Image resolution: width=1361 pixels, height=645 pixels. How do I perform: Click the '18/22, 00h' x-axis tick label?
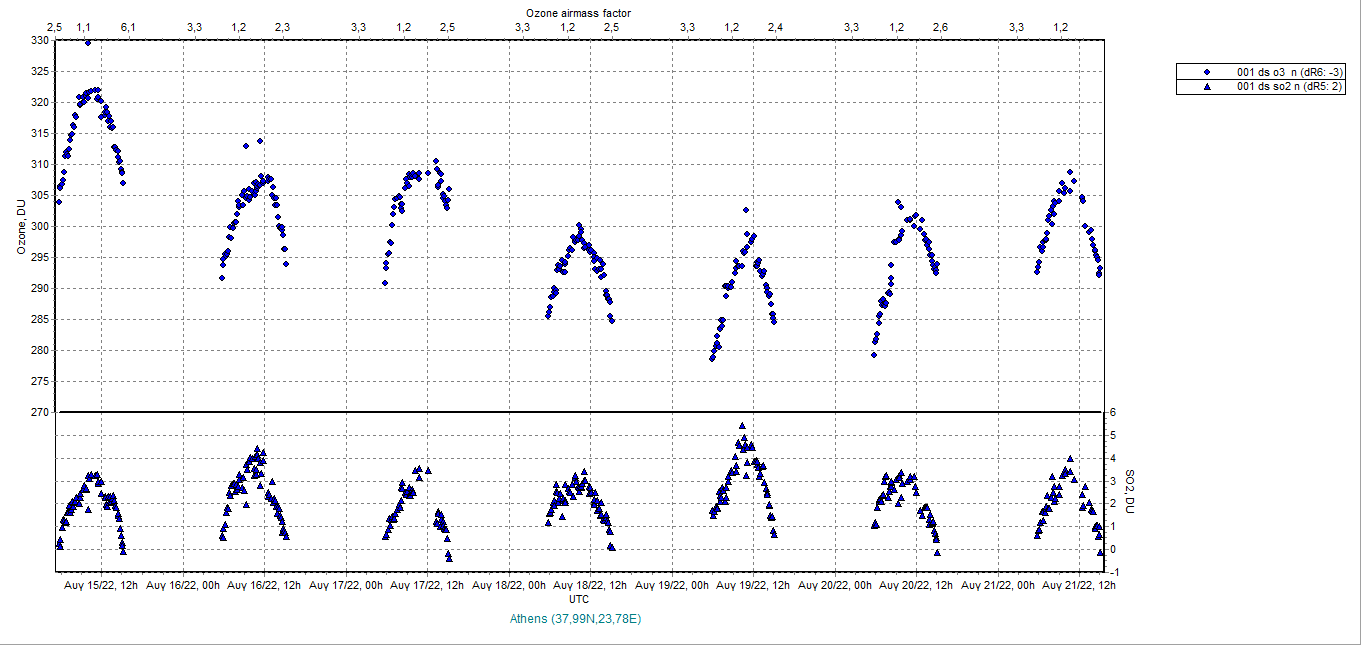point(508,586)
